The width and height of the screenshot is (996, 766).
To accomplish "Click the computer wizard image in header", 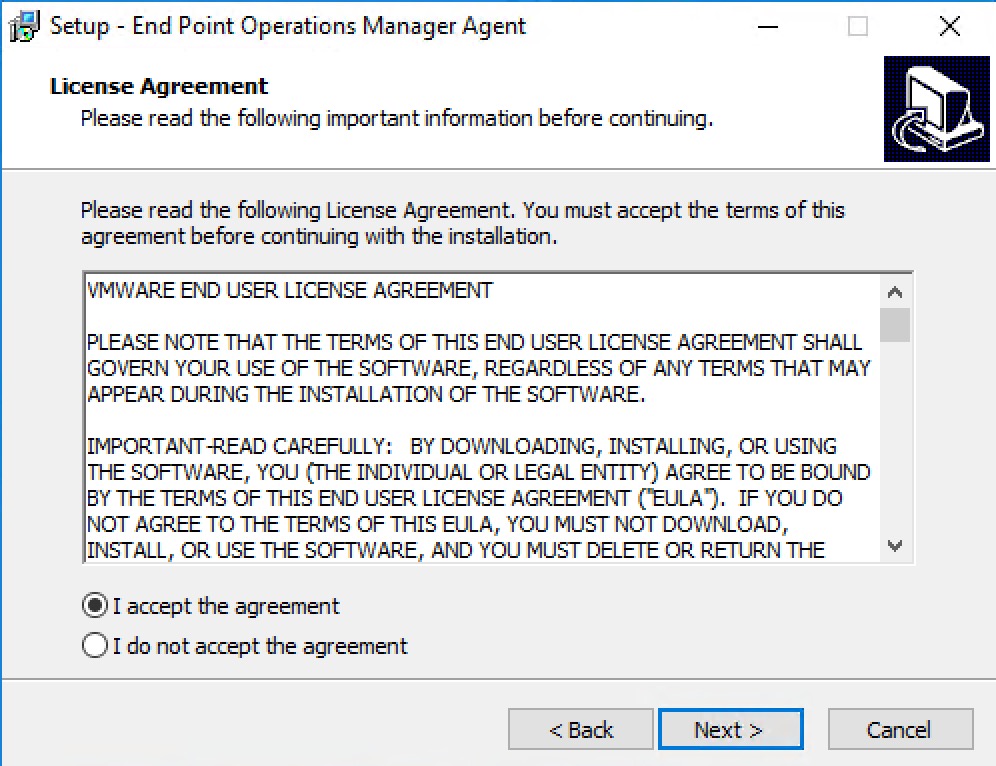I will (x=936, y=109).
